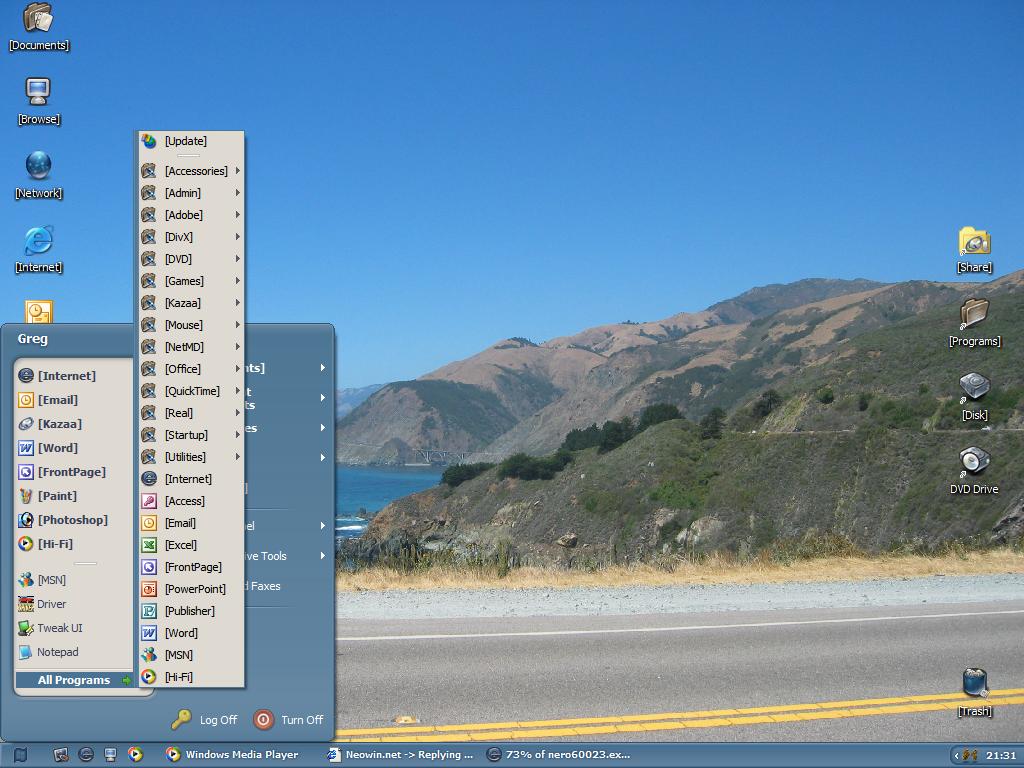This screenshot has width=1024, height=768.
Task: Expand the [DVD] submenu
Action: [x=191, y=259]
